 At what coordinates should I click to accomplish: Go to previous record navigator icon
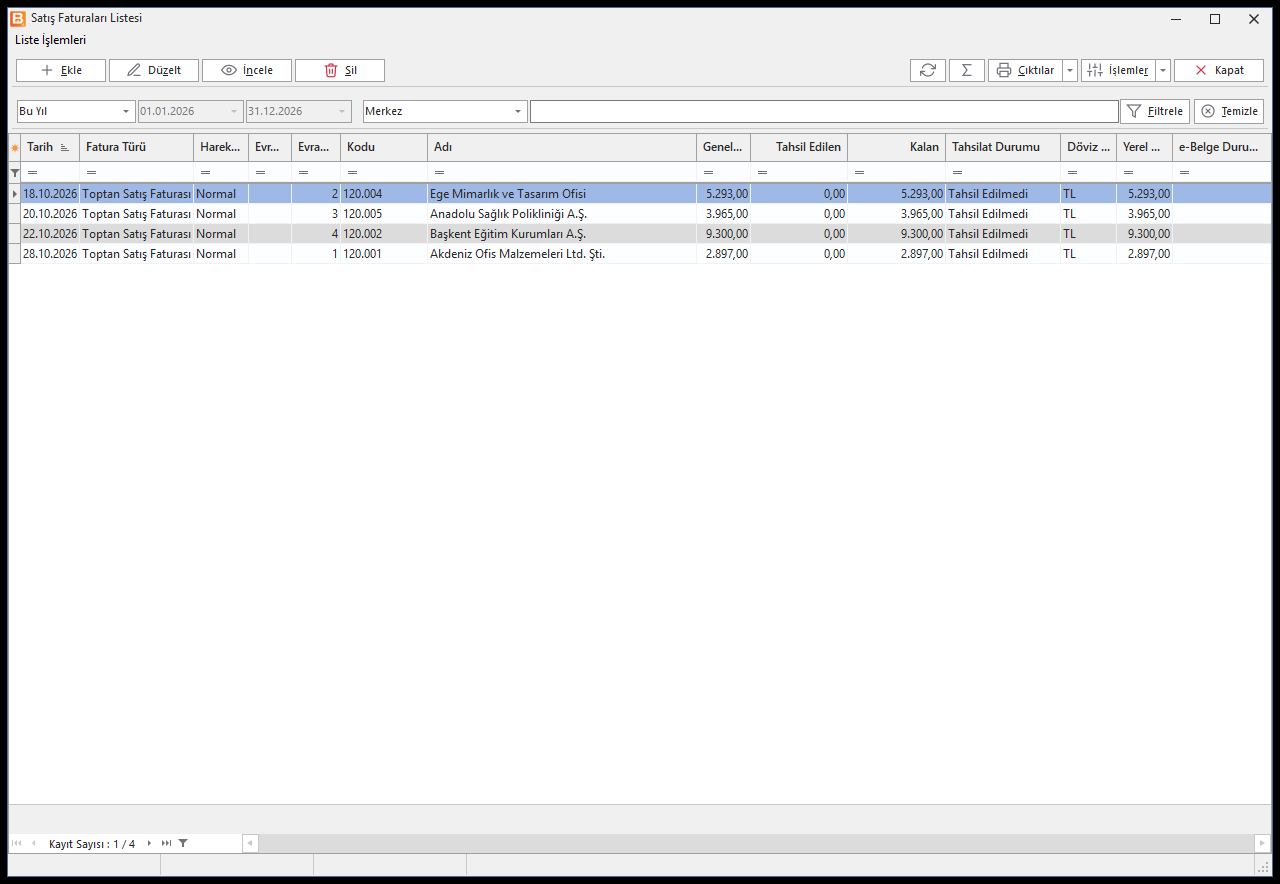pos(33,844)
